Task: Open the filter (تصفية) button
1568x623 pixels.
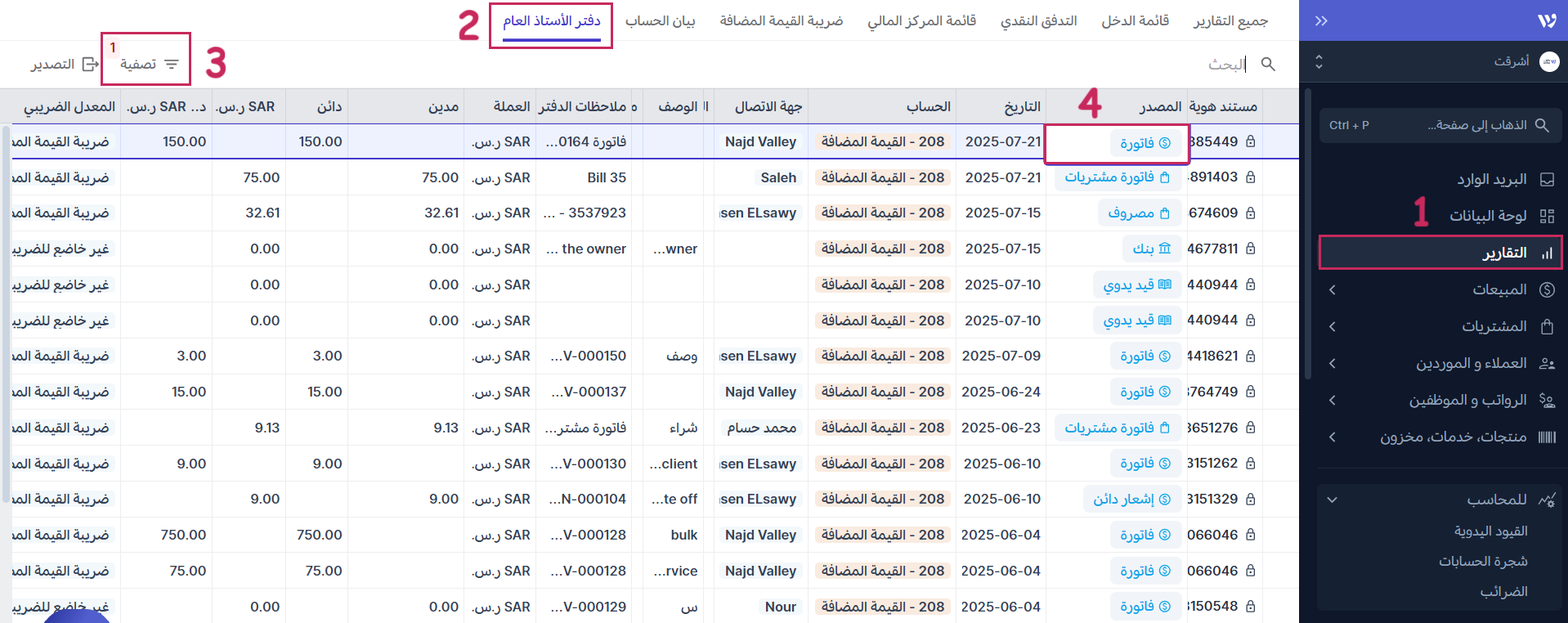Action: pos(148,64)
